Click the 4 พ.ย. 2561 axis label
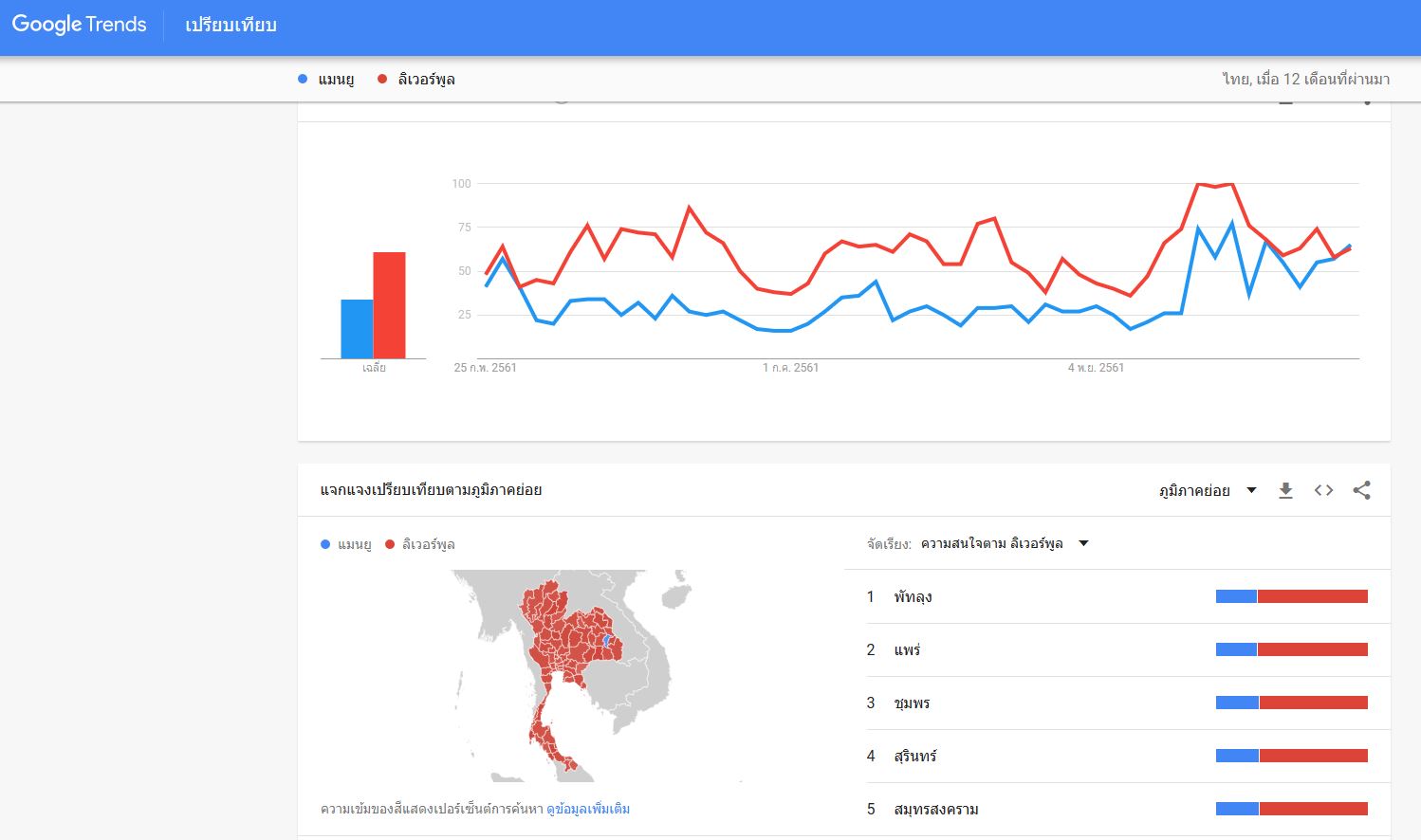 pos(1096,368)
